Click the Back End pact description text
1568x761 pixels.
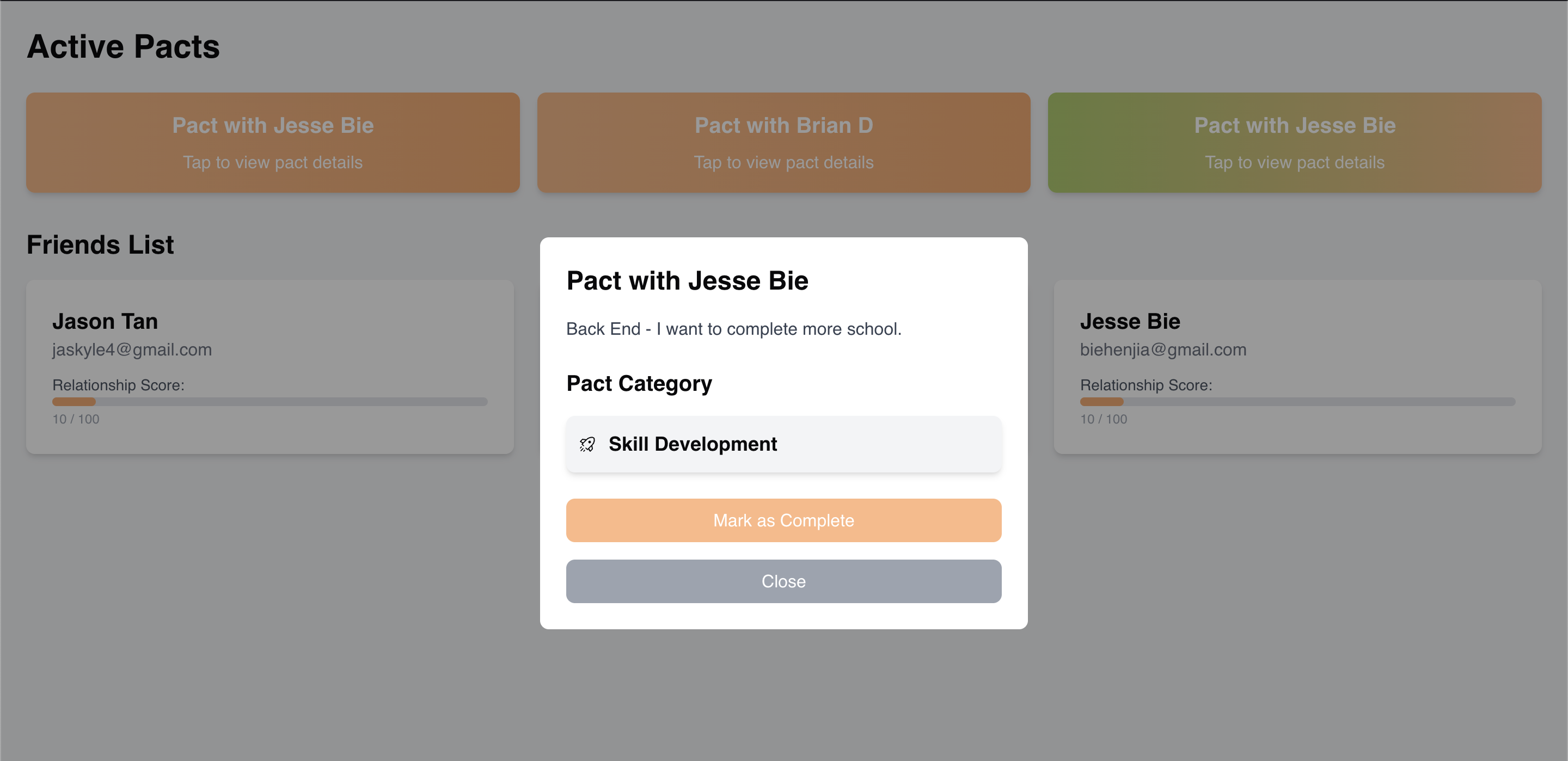point(733,329)
